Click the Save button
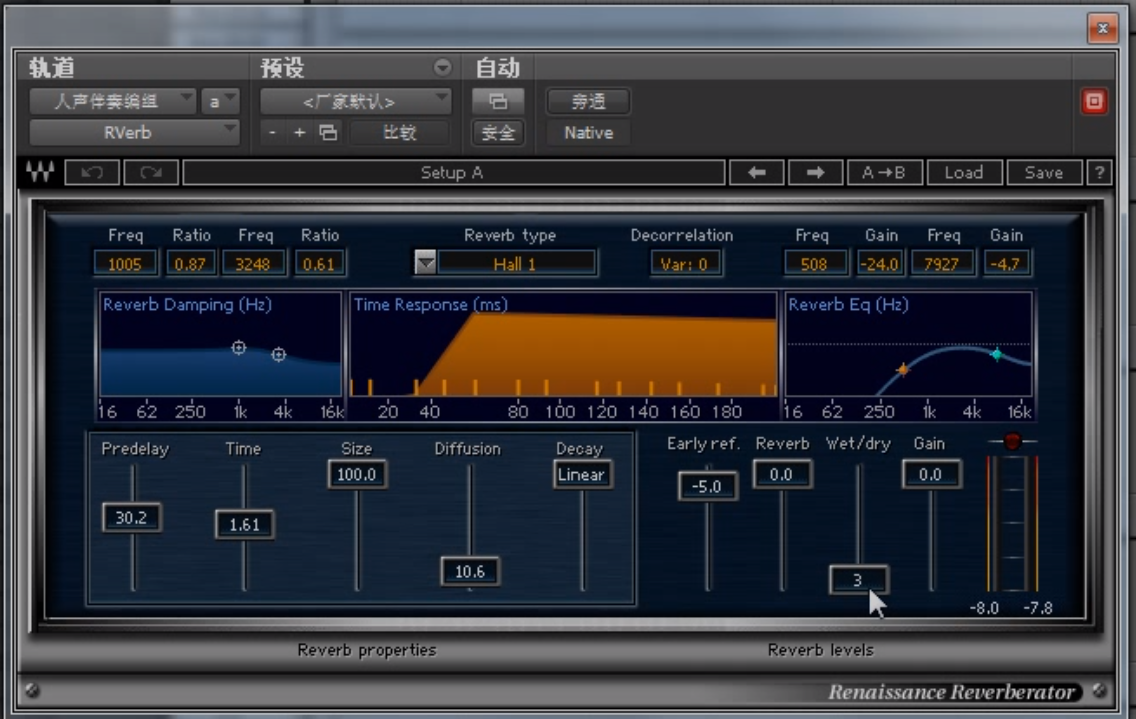Screen dimensions: 1136x719 click(x=1043, y=172)
